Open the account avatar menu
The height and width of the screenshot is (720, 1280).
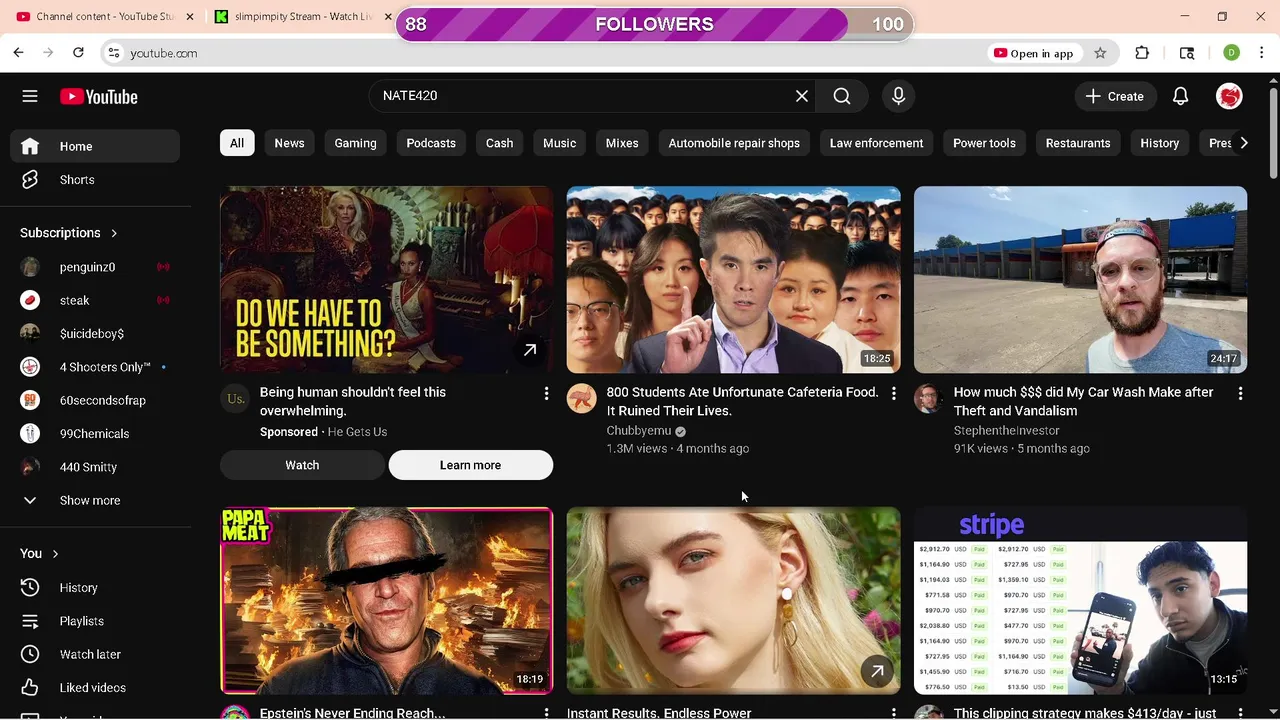tap(1229, 96)
